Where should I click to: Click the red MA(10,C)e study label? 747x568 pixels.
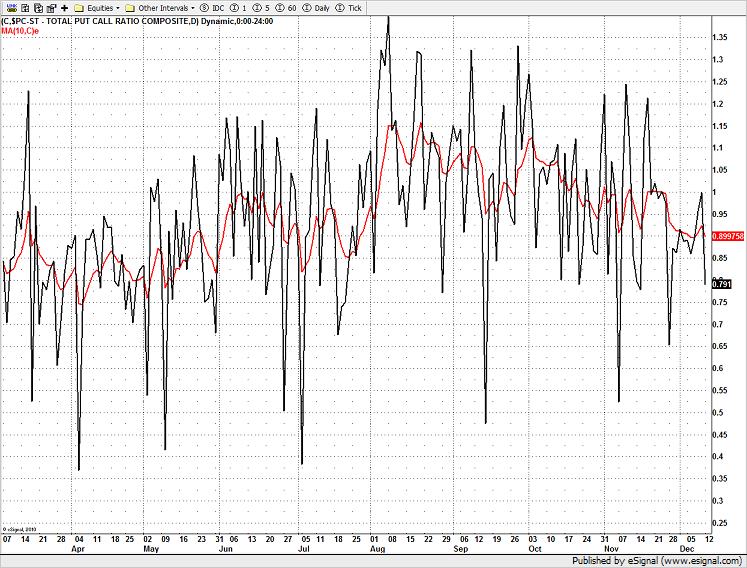20,31
